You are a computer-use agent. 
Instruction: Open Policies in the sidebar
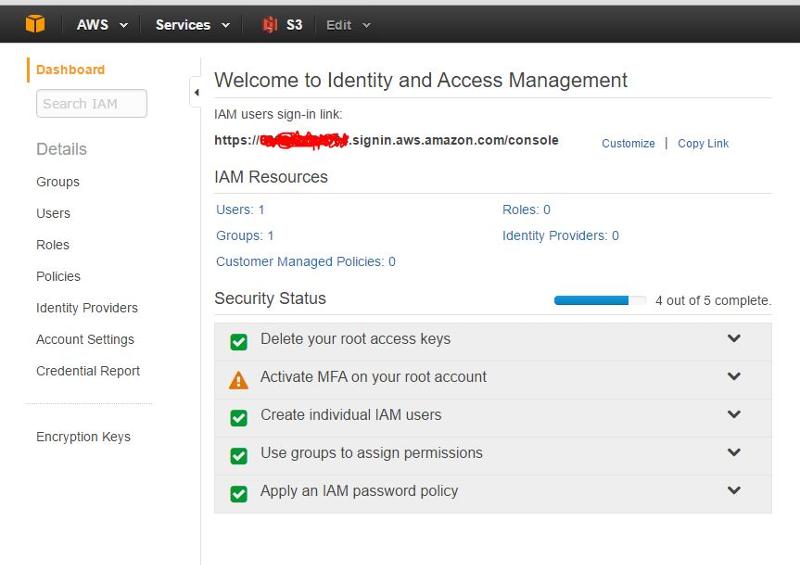(58, 277)
